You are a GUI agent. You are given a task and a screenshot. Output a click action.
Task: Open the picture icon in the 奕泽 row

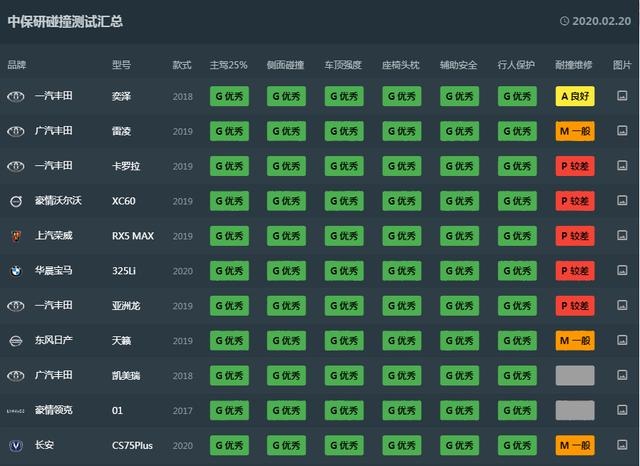point(622,96)
